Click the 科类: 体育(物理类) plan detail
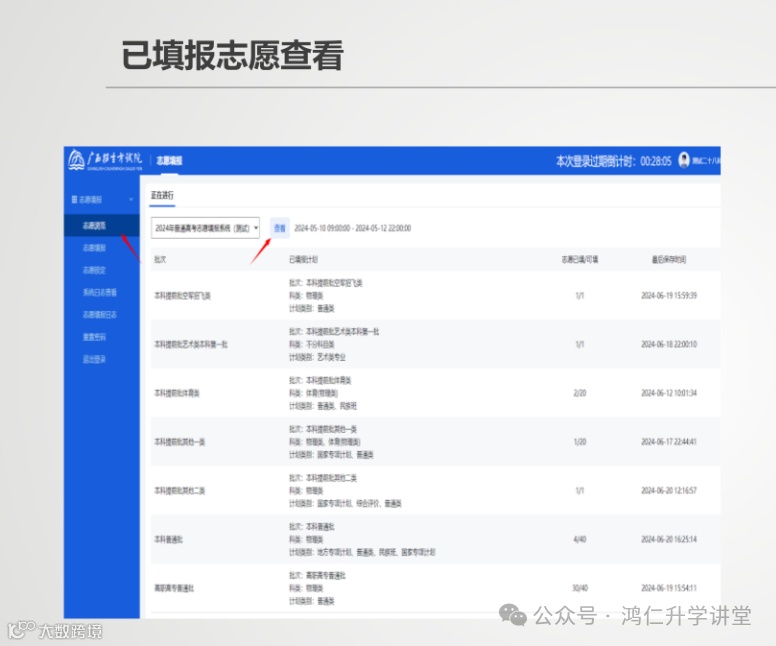776x646 pixels. point(313,393)
